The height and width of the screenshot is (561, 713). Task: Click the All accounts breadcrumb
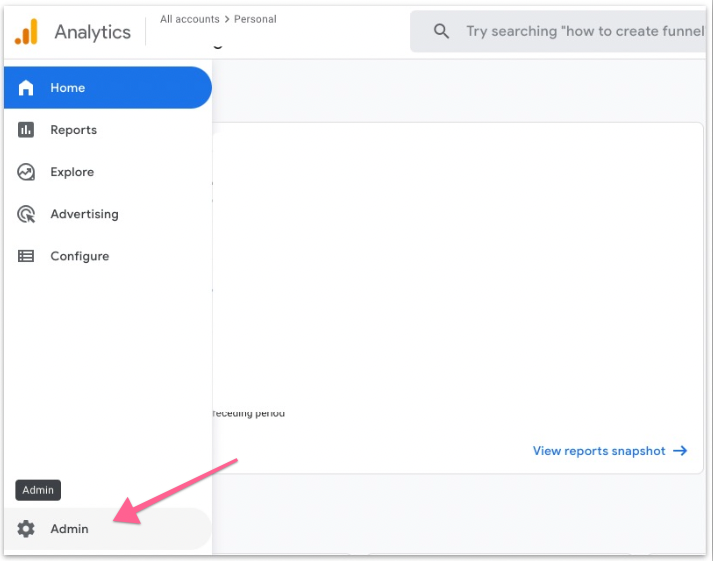click(190, 19)
